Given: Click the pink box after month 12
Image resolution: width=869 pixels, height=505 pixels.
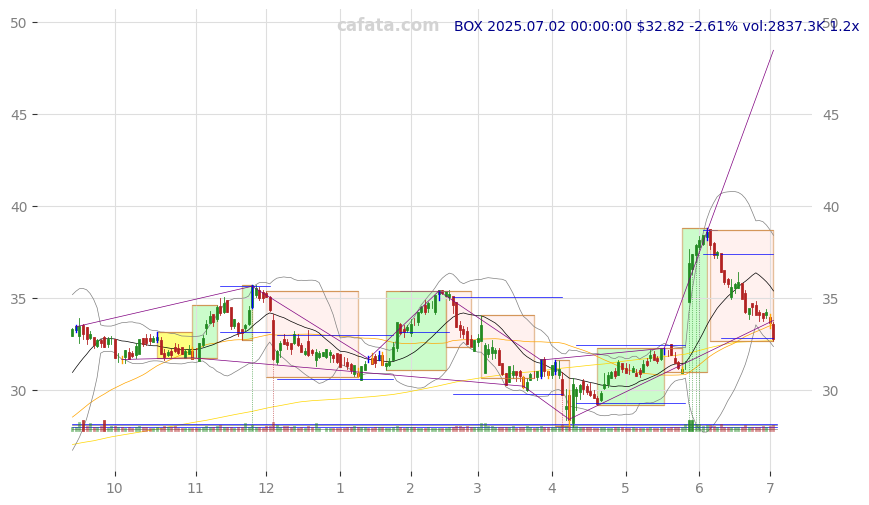Looking at the screenshot, I should [x=313, y=334].
